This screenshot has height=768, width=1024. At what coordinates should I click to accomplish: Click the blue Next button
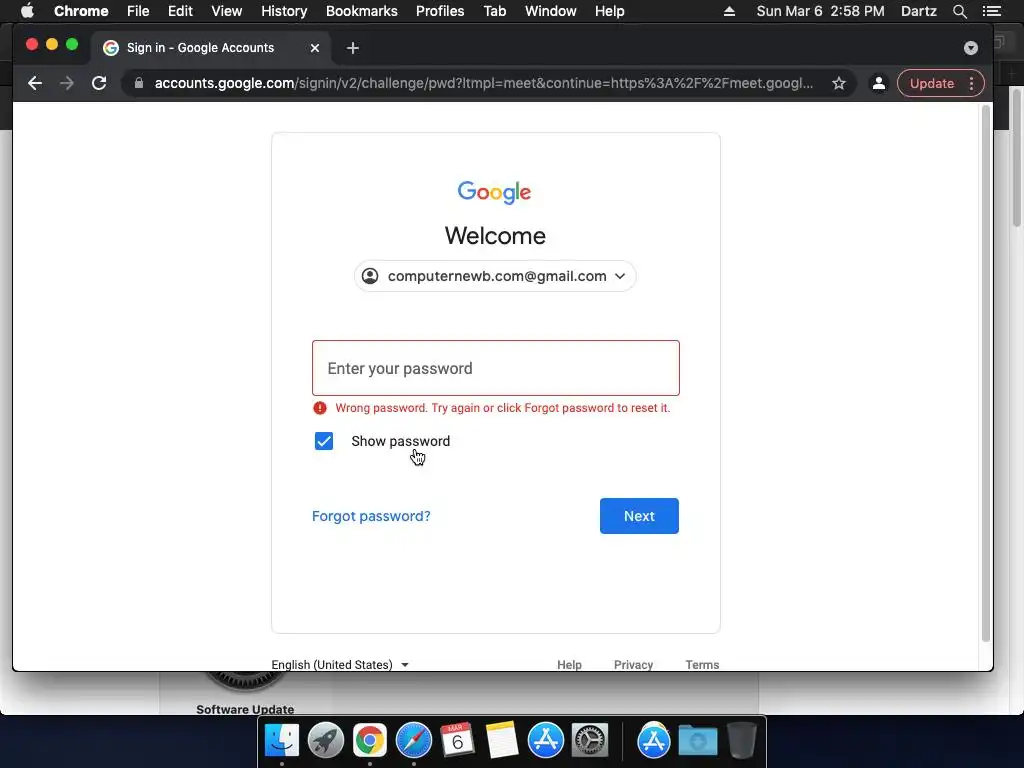click(639, 516)
